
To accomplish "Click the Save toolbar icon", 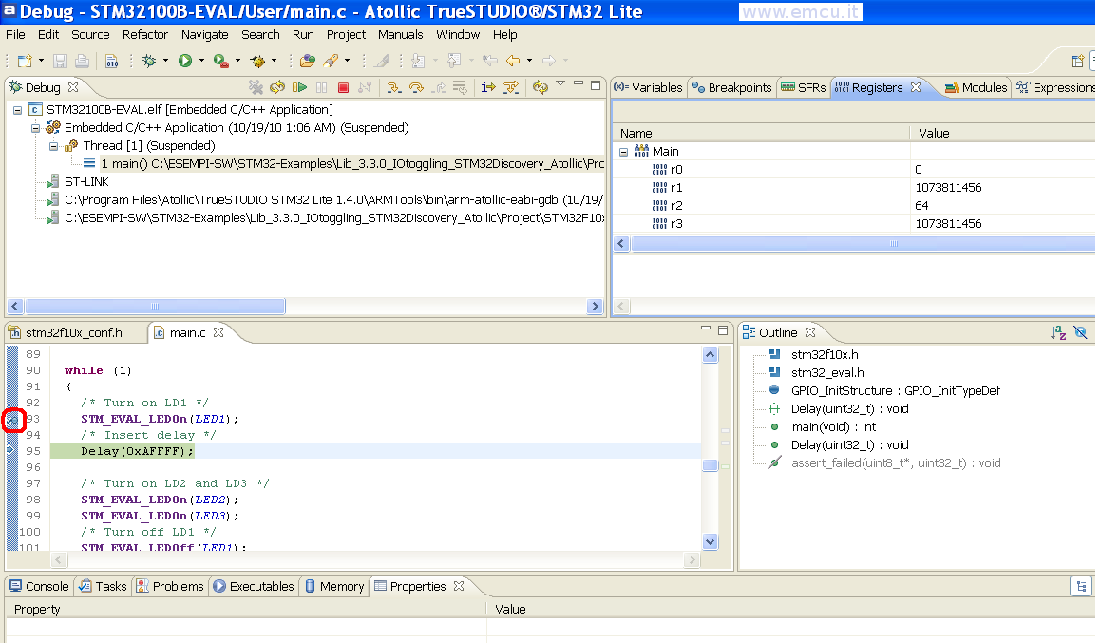I will coord(60,61).
